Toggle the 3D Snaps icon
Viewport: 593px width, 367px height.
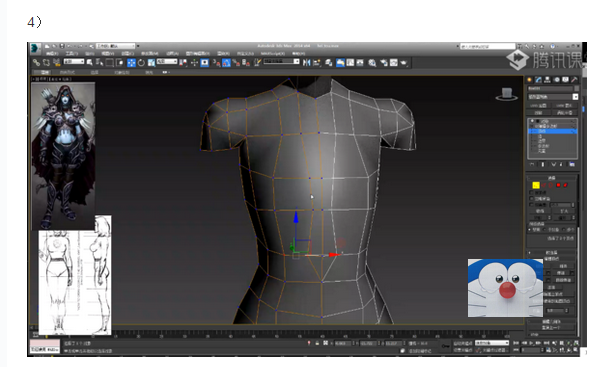click(216, 62)
